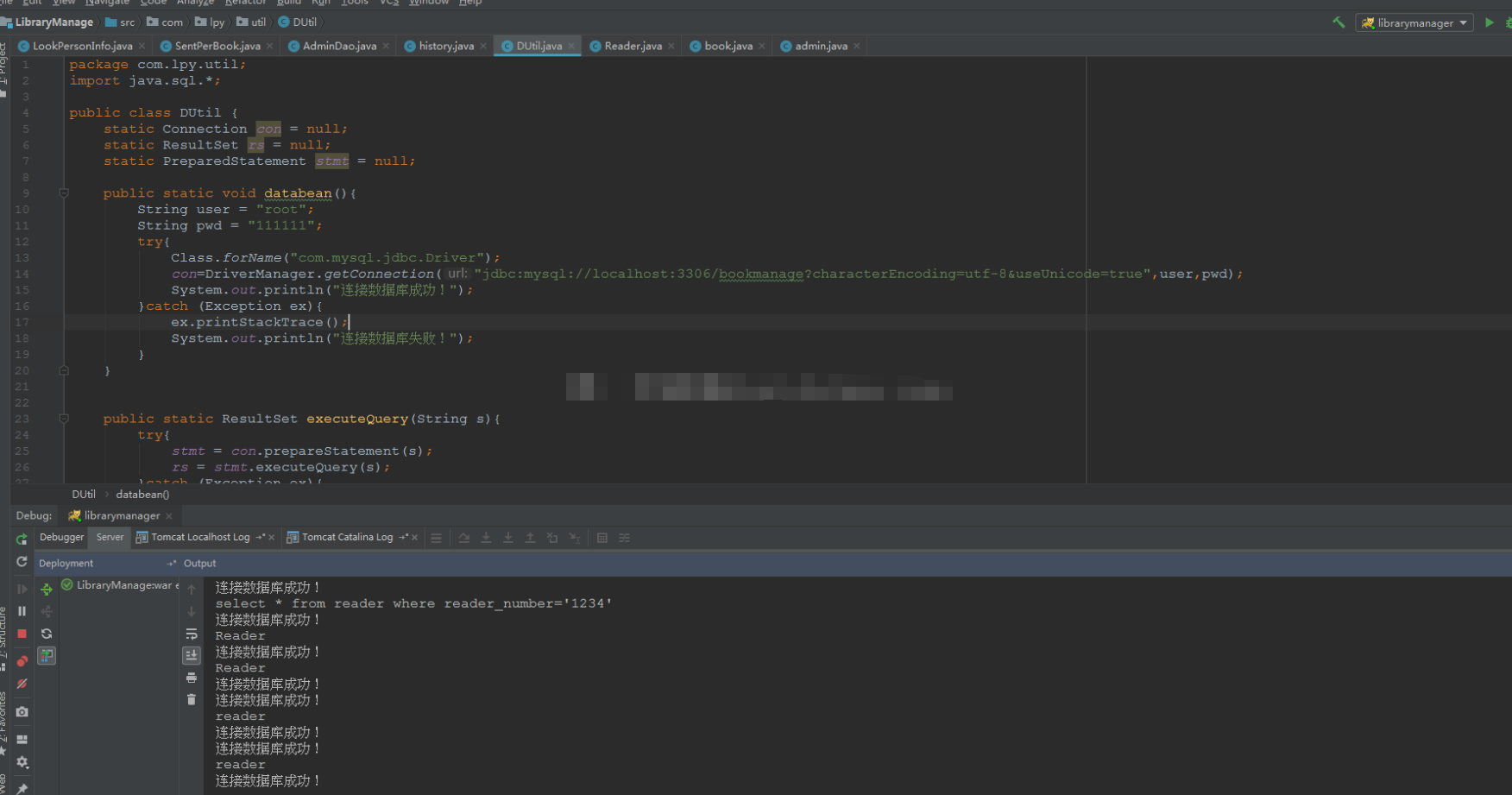Pause the program in debug panel

point(22,611)
